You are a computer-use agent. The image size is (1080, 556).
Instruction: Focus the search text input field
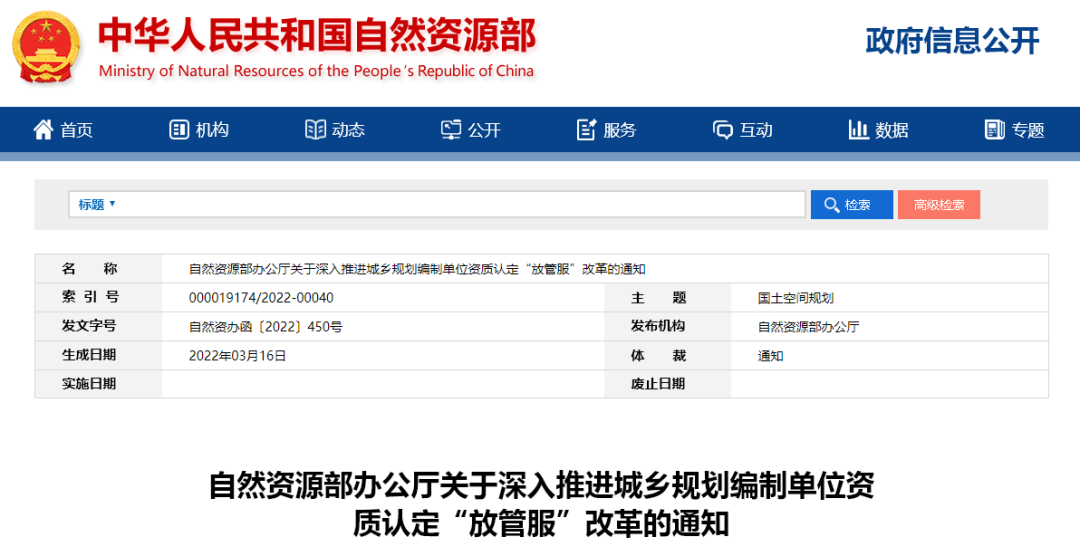coord(460,204)
